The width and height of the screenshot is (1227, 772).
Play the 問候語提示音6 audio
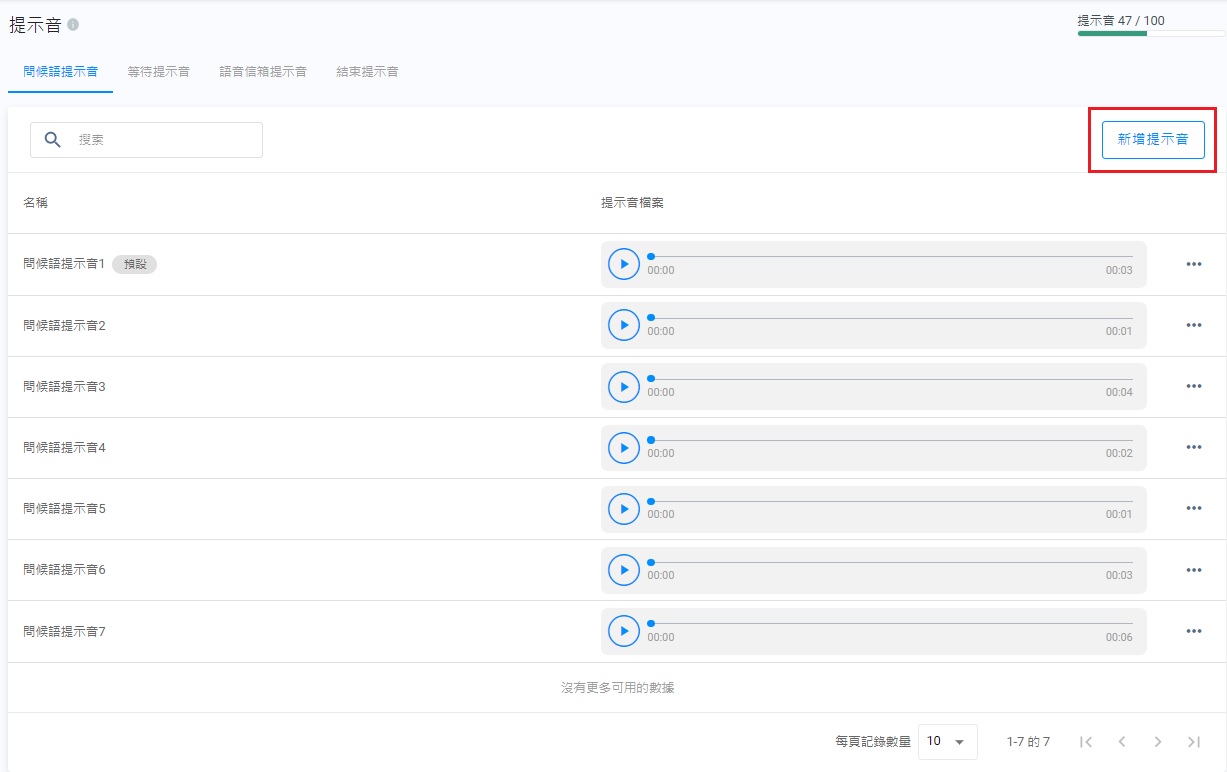click(x=623, y=569)
